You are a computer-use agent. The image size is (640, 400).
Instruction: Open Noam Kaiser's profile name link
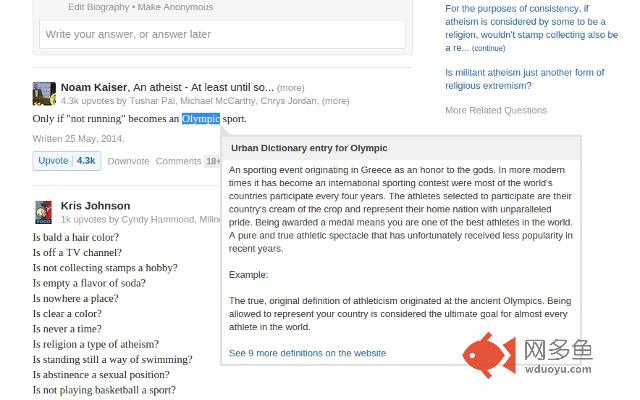point(94,87)
